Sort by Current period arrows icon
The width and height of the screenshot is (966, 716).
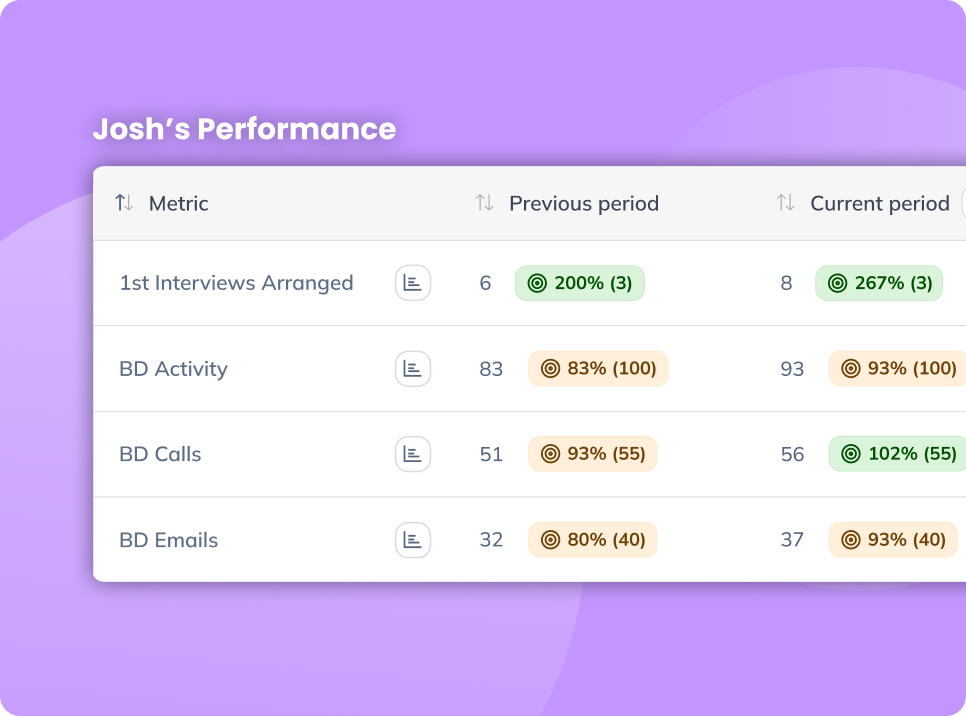785,202
